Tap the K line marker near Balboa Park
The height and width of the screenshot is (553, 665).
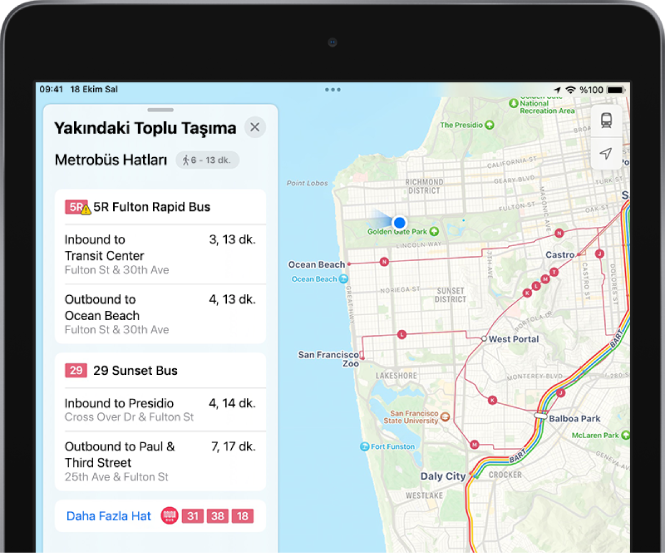pos(492,400)
